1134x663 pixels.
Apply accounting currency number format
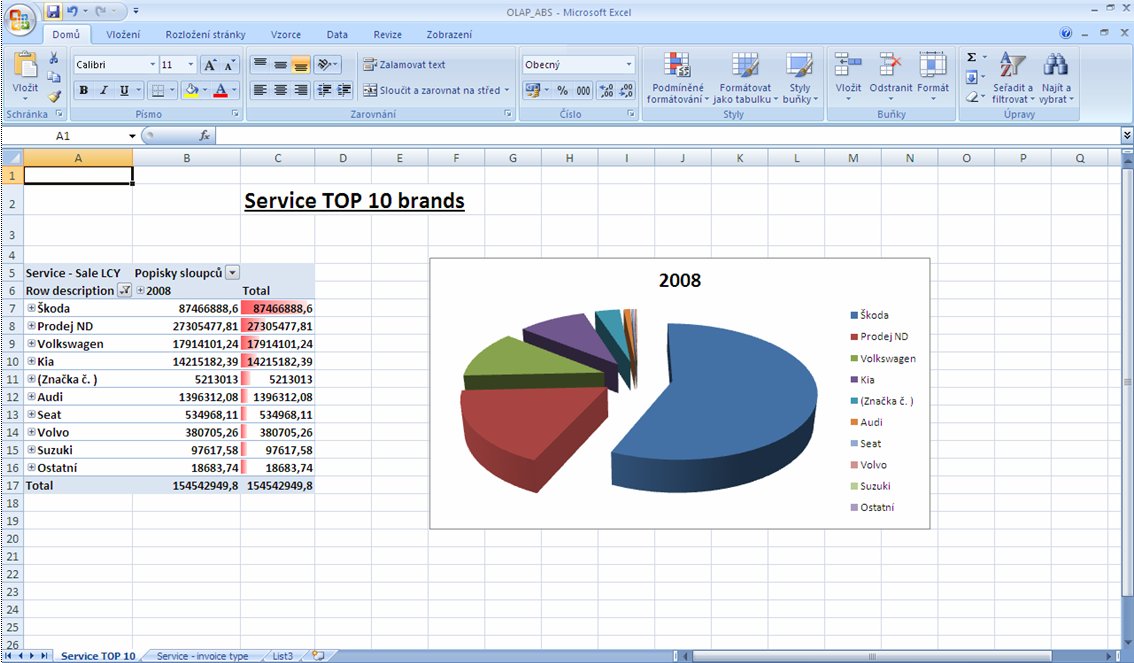click(533, 90)
